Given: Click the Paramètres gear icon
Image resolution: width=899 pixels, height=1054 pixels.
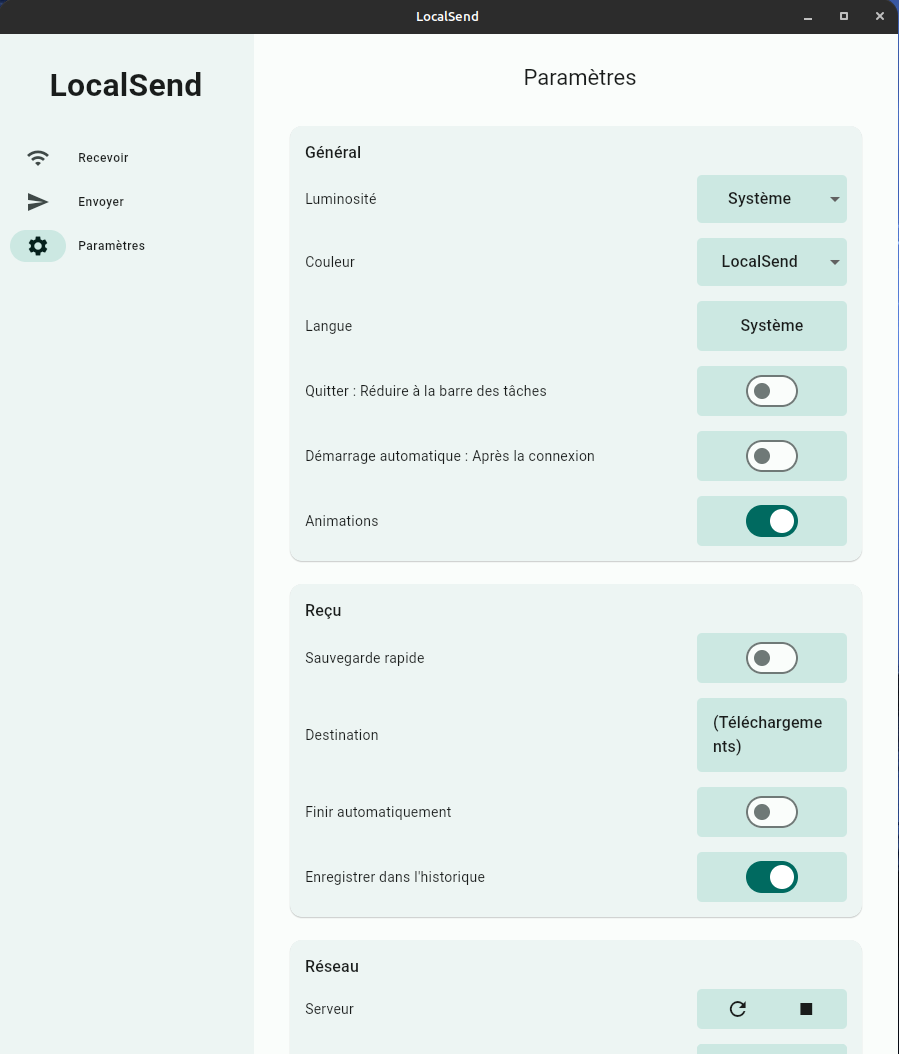Looking at the screenshot, I should (38, 246).
